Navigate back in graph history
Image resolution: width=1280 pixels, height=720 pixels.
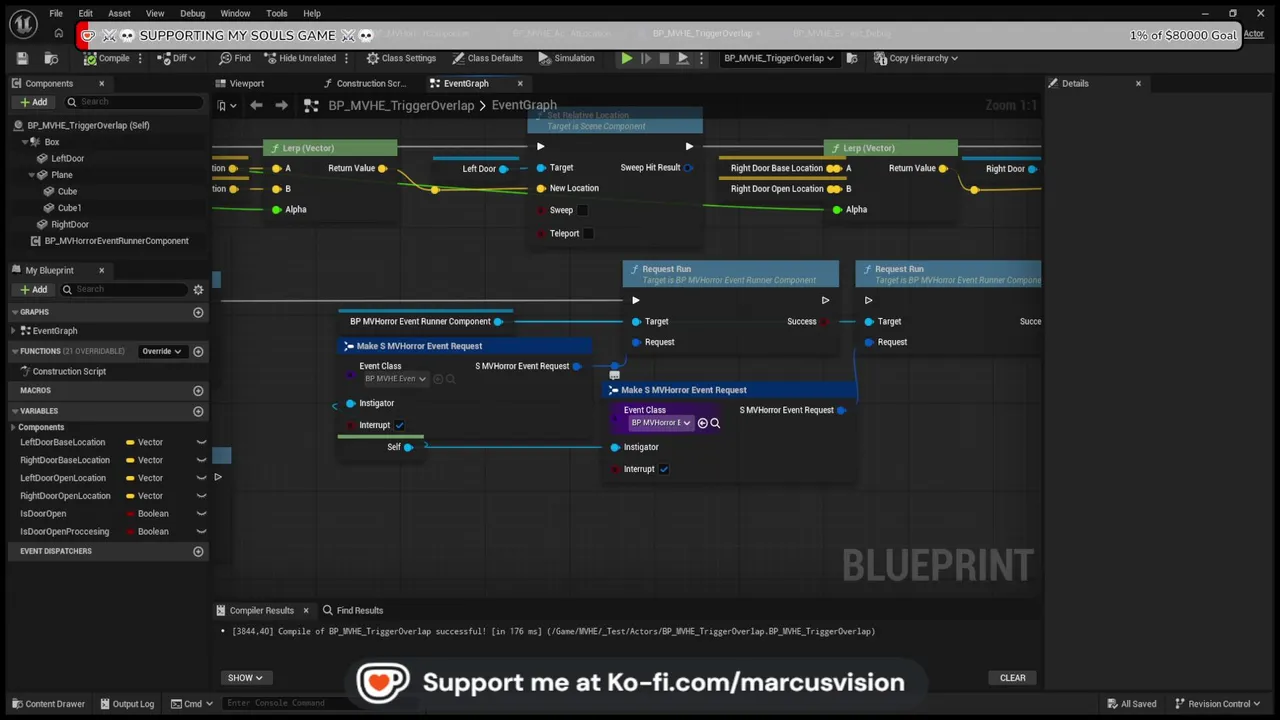click(256, 105)
